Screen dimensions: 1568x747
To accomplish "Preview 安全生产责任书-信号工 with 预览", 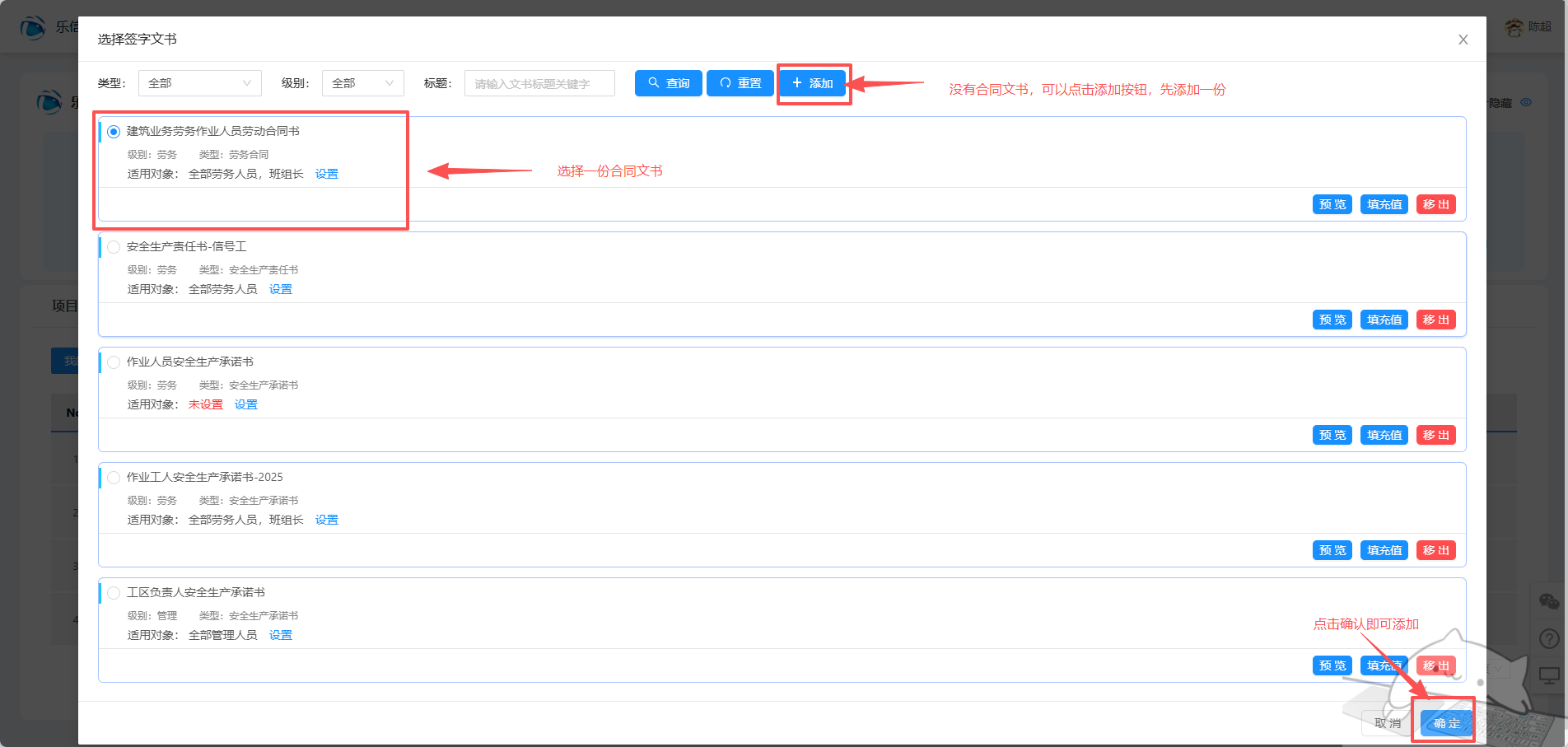I will click(1332, 320).
